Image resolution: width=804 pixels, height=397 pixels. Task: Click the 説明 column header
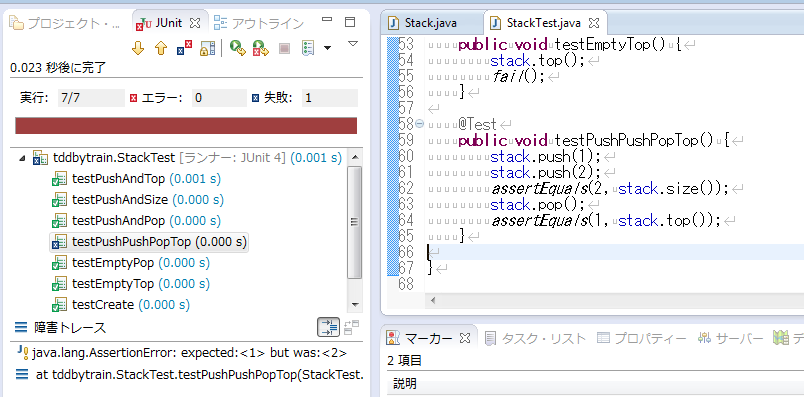click(405, 383)
